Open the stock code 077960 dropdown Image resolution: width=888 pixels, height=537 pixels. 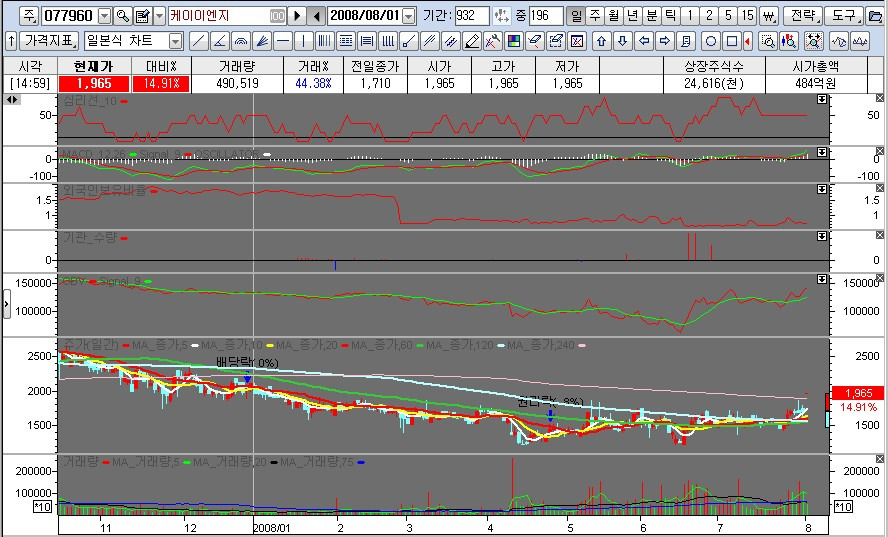(105, 16)
